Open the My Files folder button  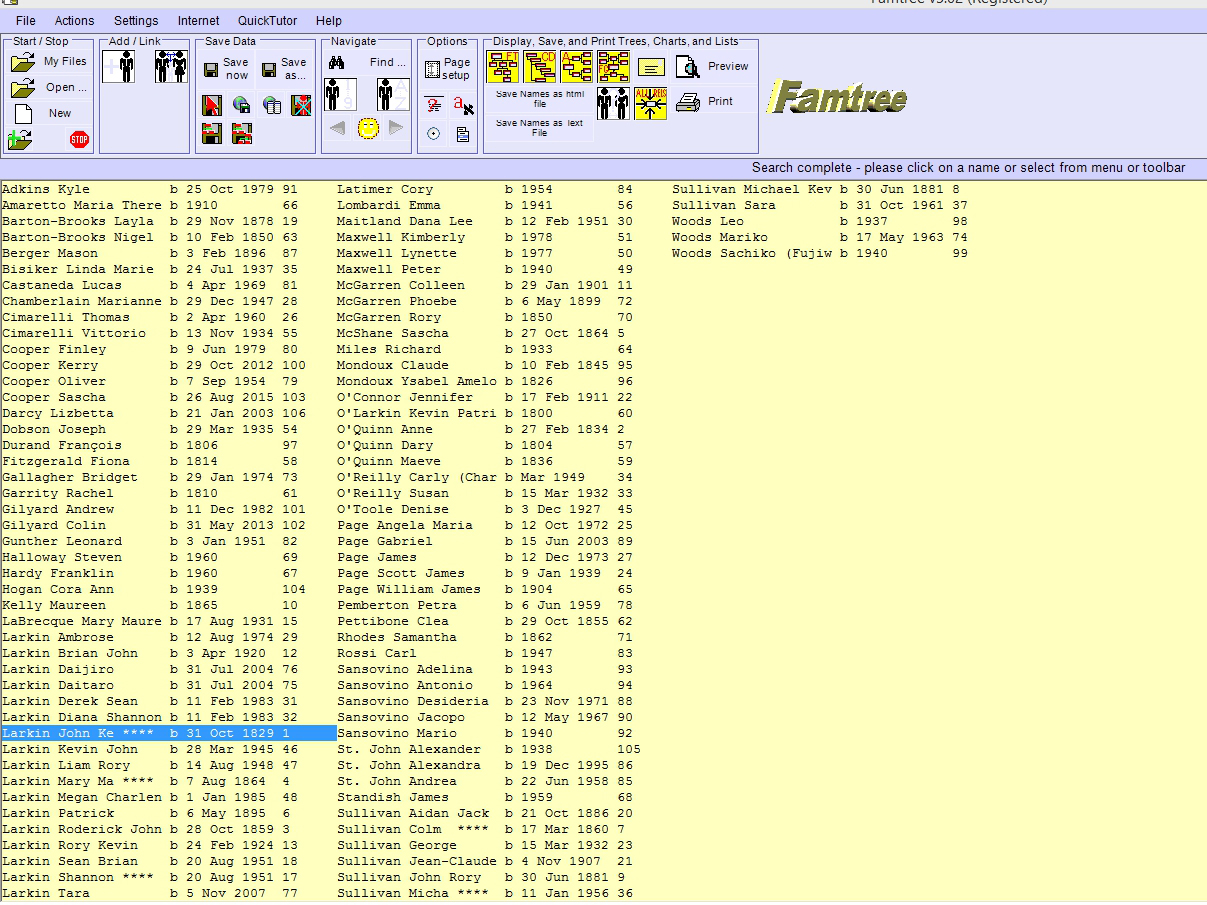click(49, 62)
